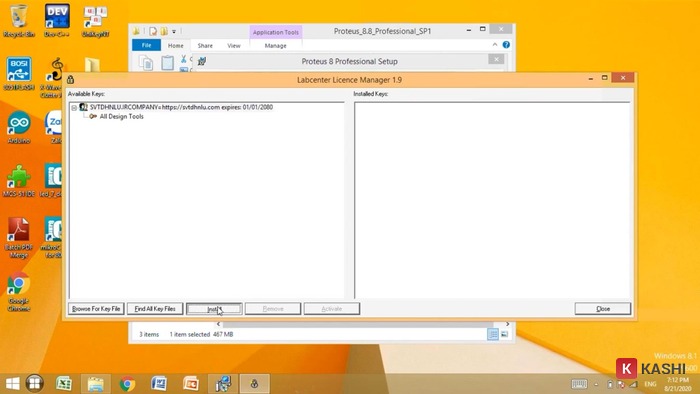Click the key icon beside All Design Tools
Image resolution: width=700 pixels, height=394 pixels.
[93, 116]
